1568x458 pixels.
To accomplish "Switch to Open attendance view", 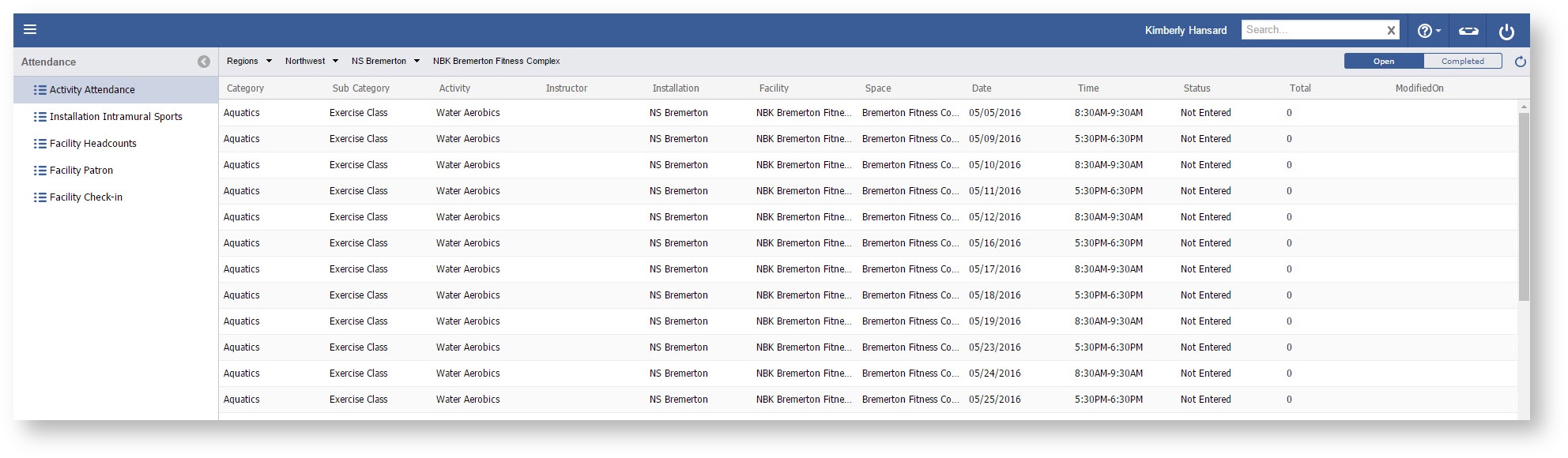I will click(1383, 62).
